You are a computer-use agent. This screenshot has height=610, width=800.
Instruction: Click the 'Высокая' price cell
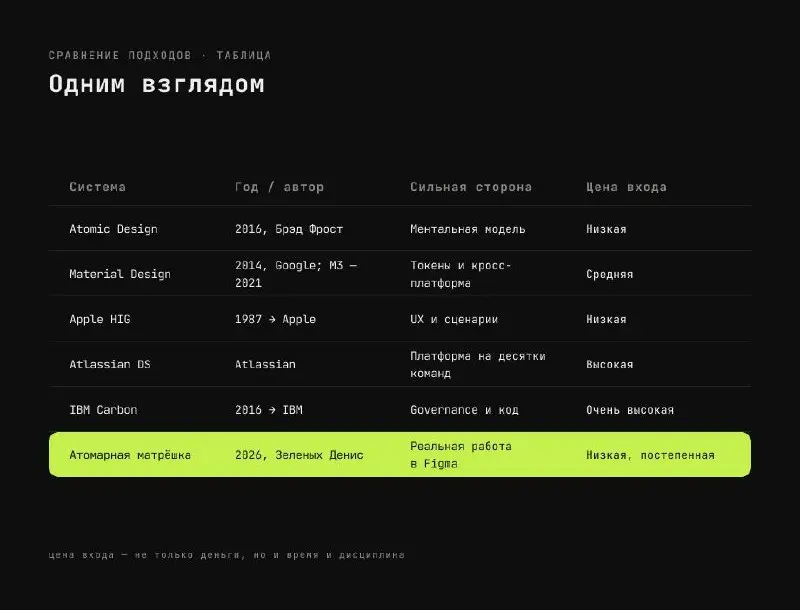click(609, 364)
